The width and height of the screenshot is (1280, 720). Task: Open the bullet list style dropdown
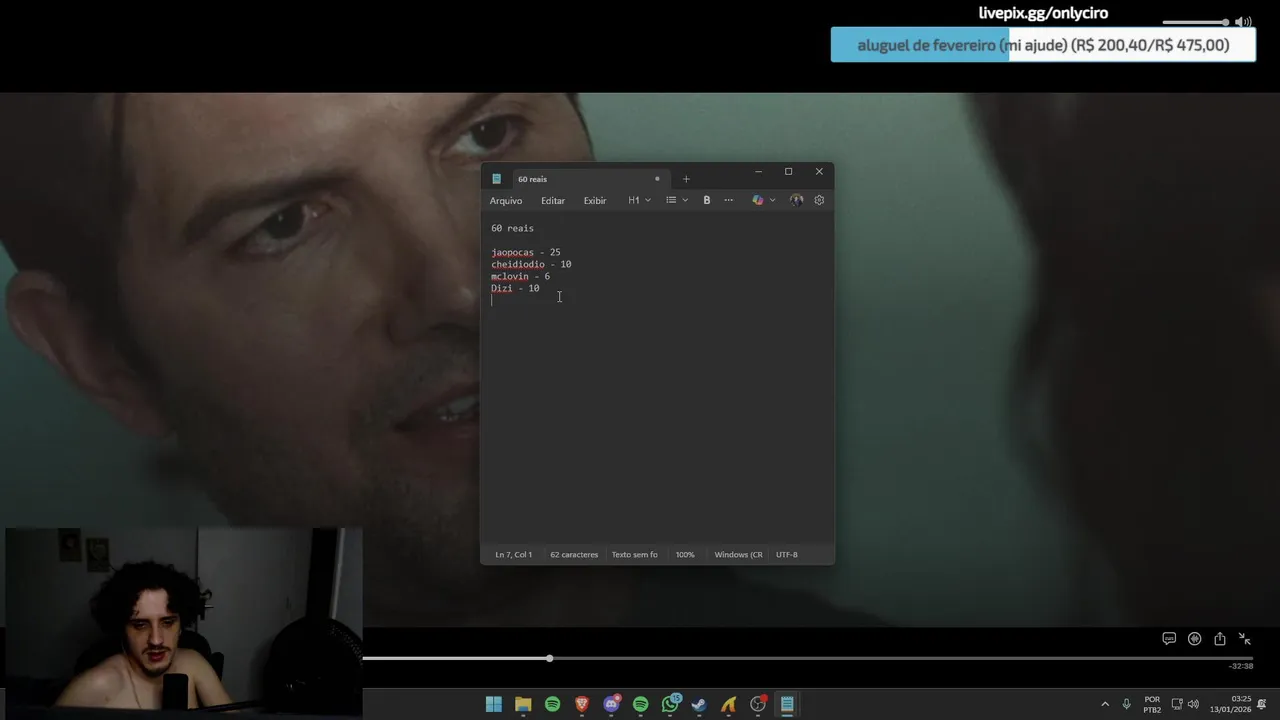(x=677, y=200)
